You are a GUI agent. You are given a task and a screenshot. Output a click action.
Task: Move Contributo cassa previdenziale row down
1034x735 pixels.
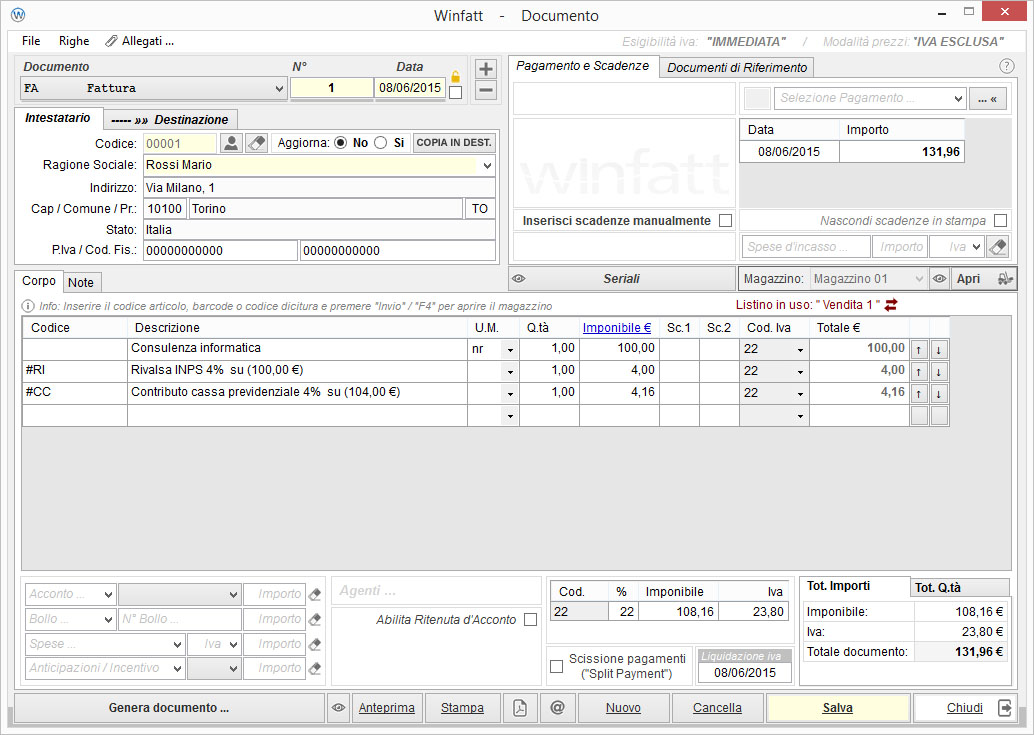[x=938, y=394]
